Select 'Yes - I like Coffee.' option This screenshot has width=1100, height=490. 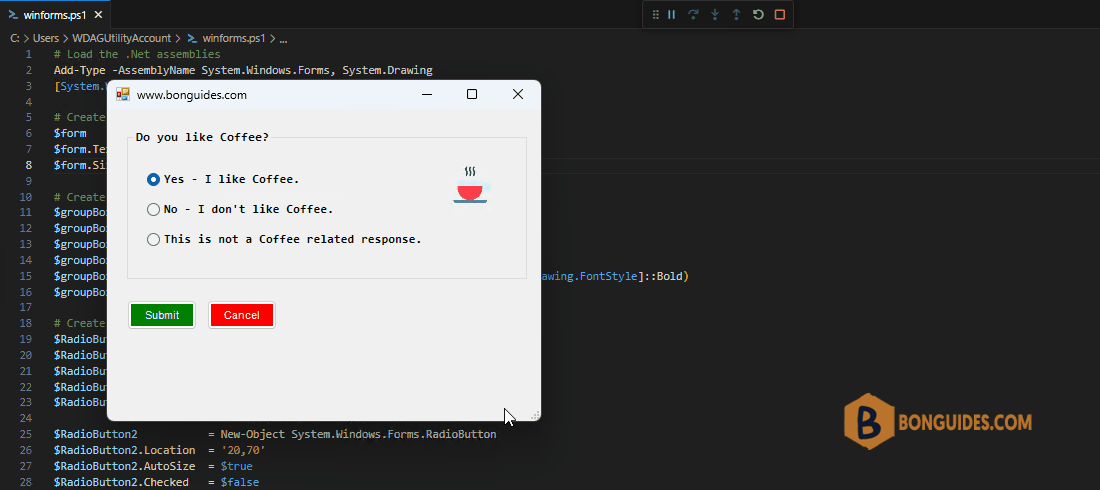(x=223, y=180)
